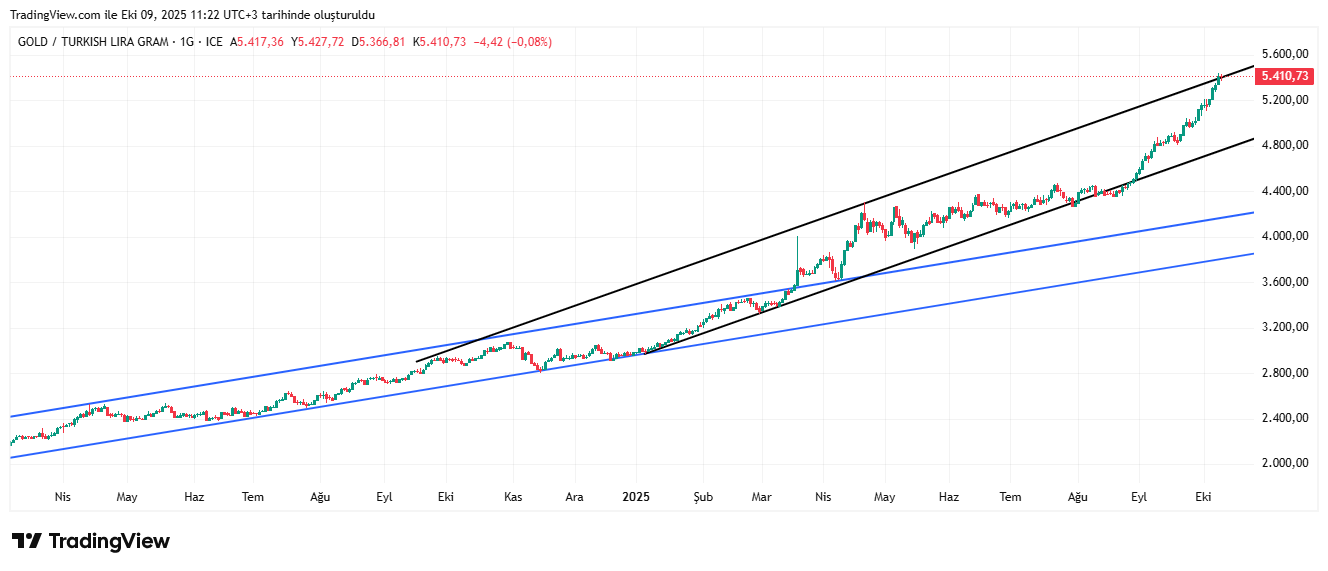This screenshot has width=1328, height=571.
Task: Click the red 5.410,73 current price label
Action: coord(1284,76)
